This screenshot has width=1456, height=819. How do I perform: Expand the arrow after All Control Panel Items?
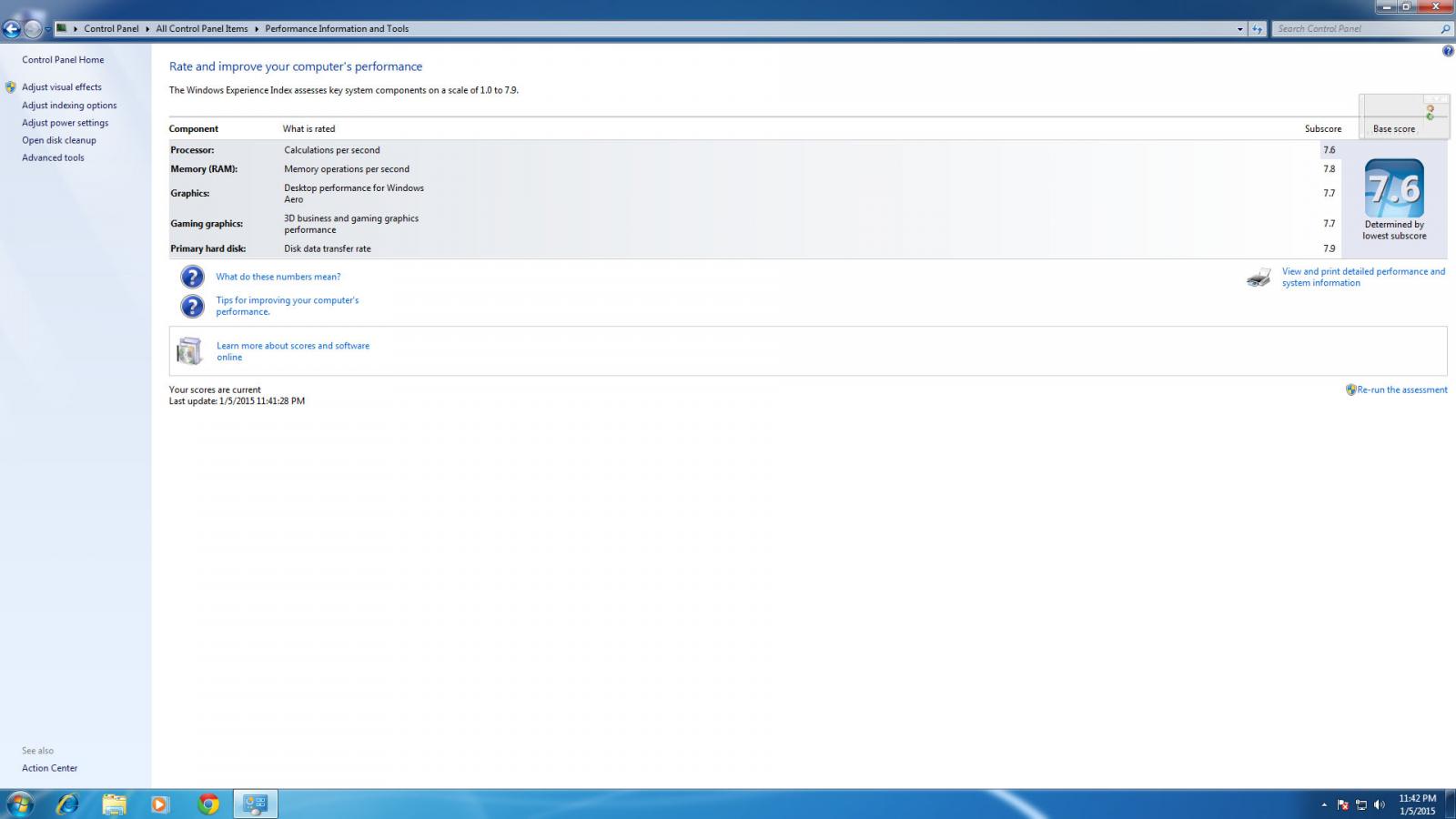pyautogui.click(x=257, y=28)
